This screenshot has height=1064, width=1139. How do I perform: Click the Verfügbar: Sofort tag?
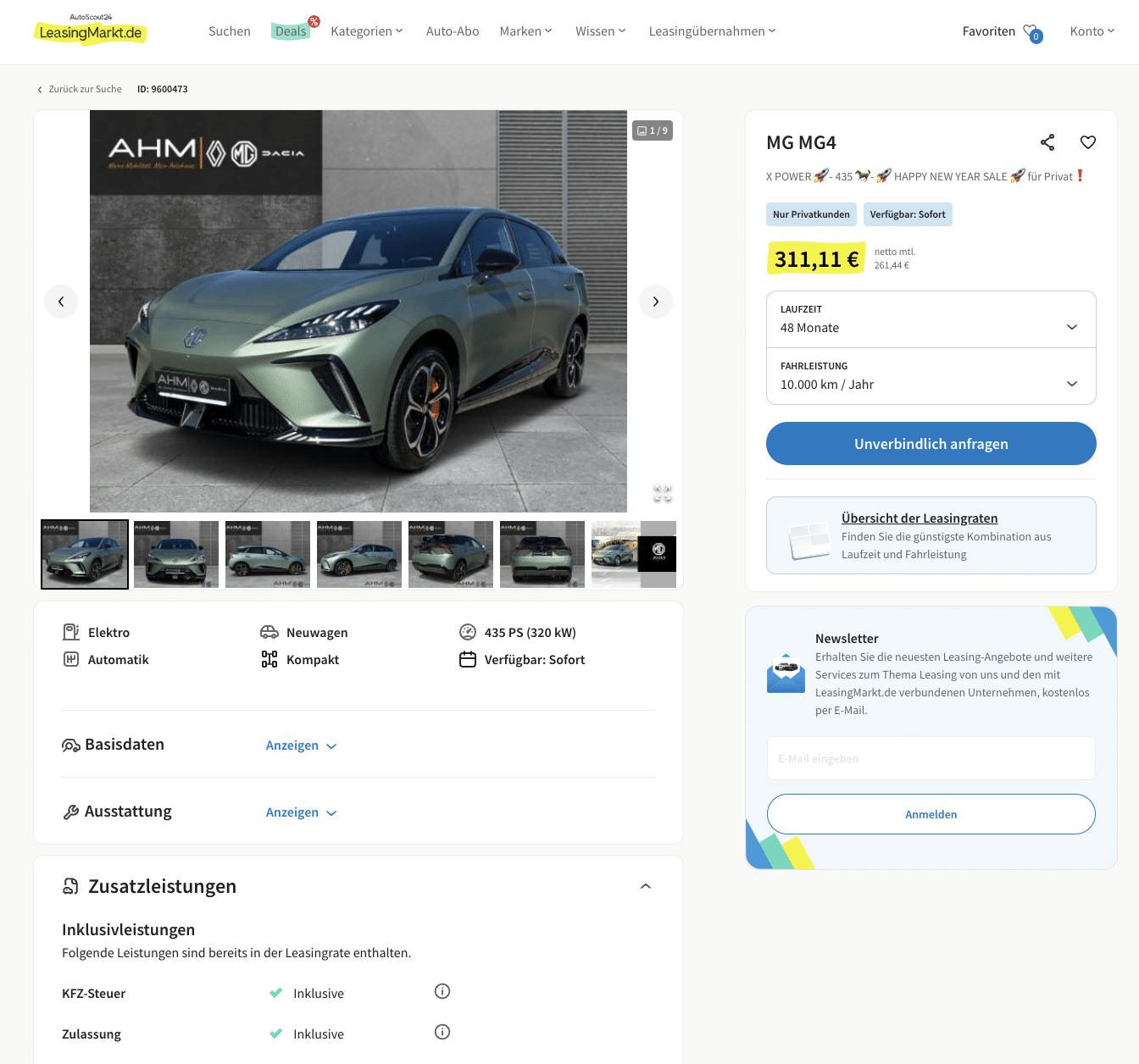point(908,214)
